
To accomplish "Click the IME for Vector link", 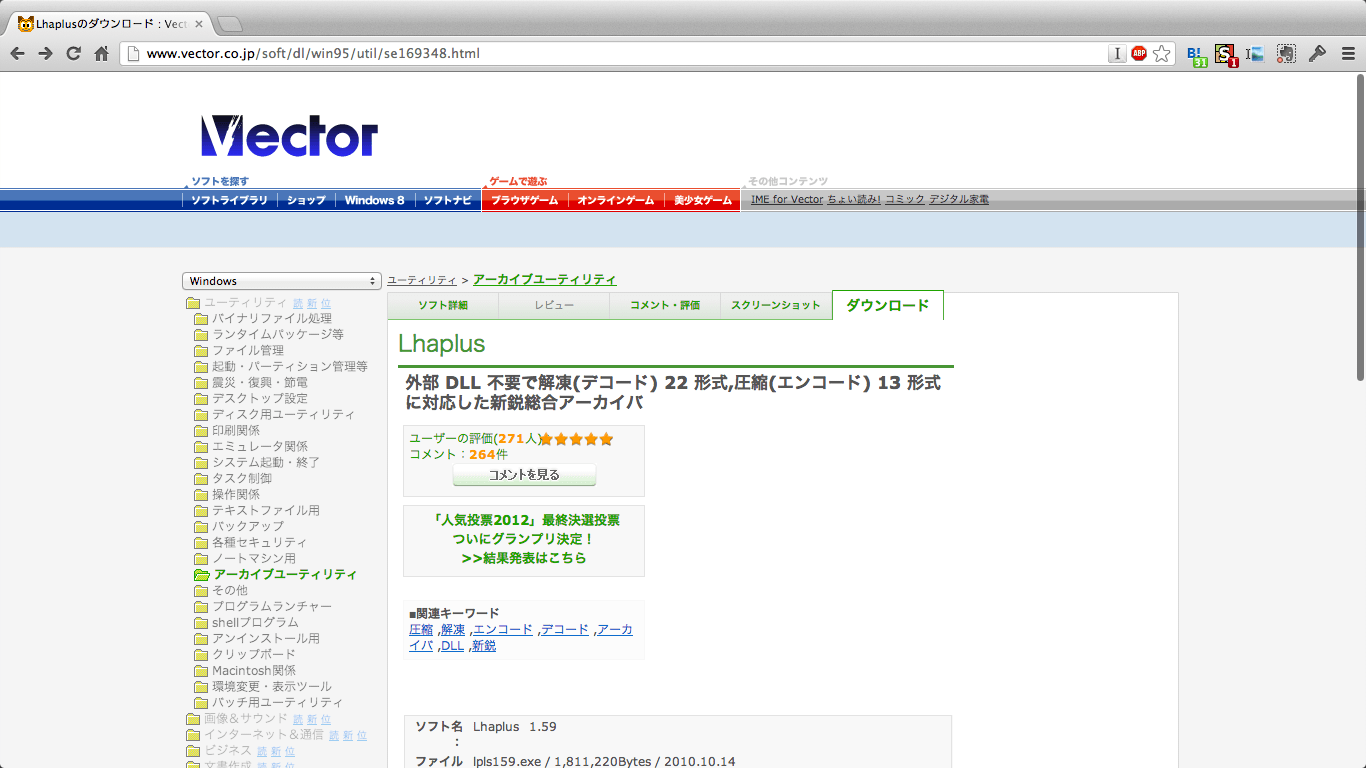I will [x=787, y=200].
